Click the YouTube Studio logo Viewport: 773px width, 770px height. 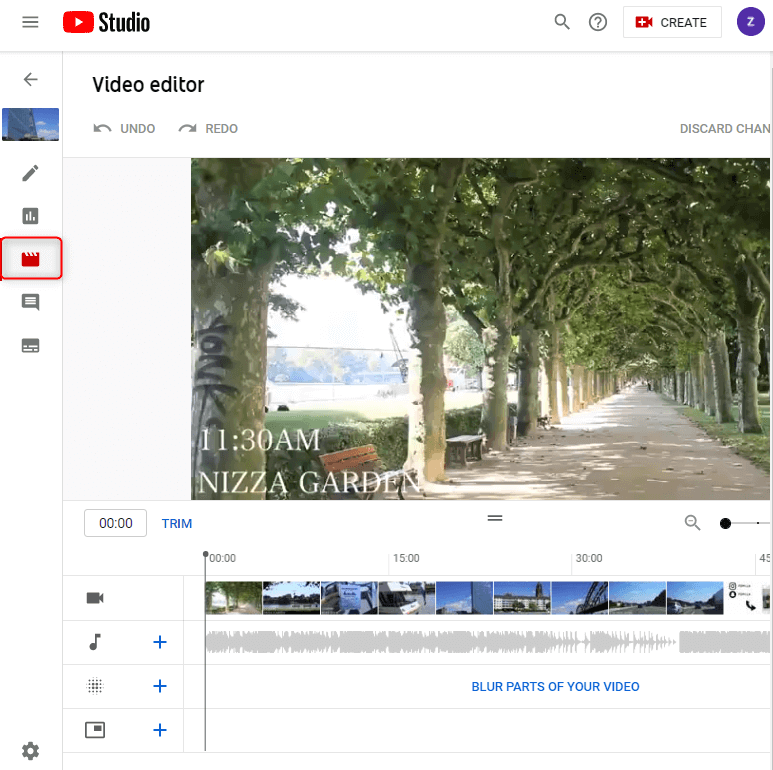(x=106, y=22)
